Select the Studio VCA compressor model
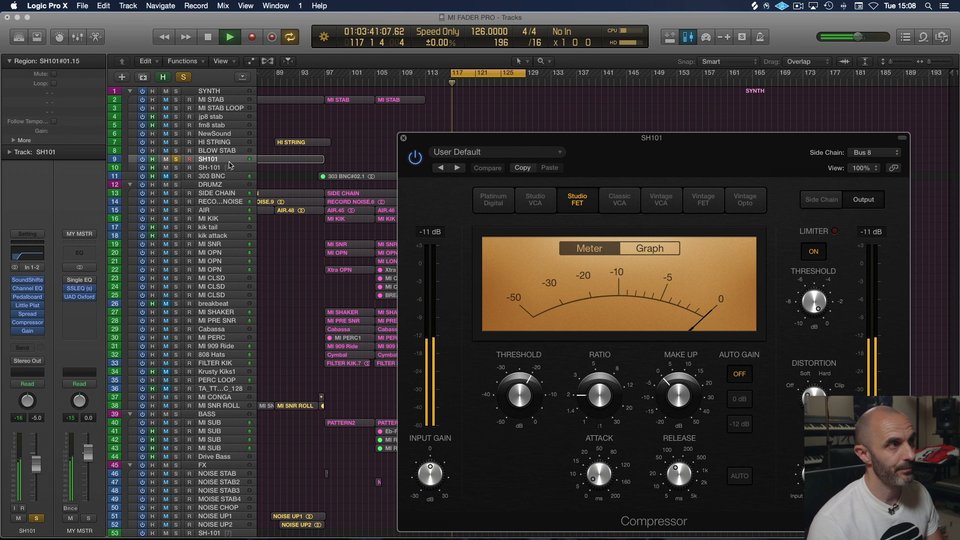 pyautogui.click(x=535, y=200)
